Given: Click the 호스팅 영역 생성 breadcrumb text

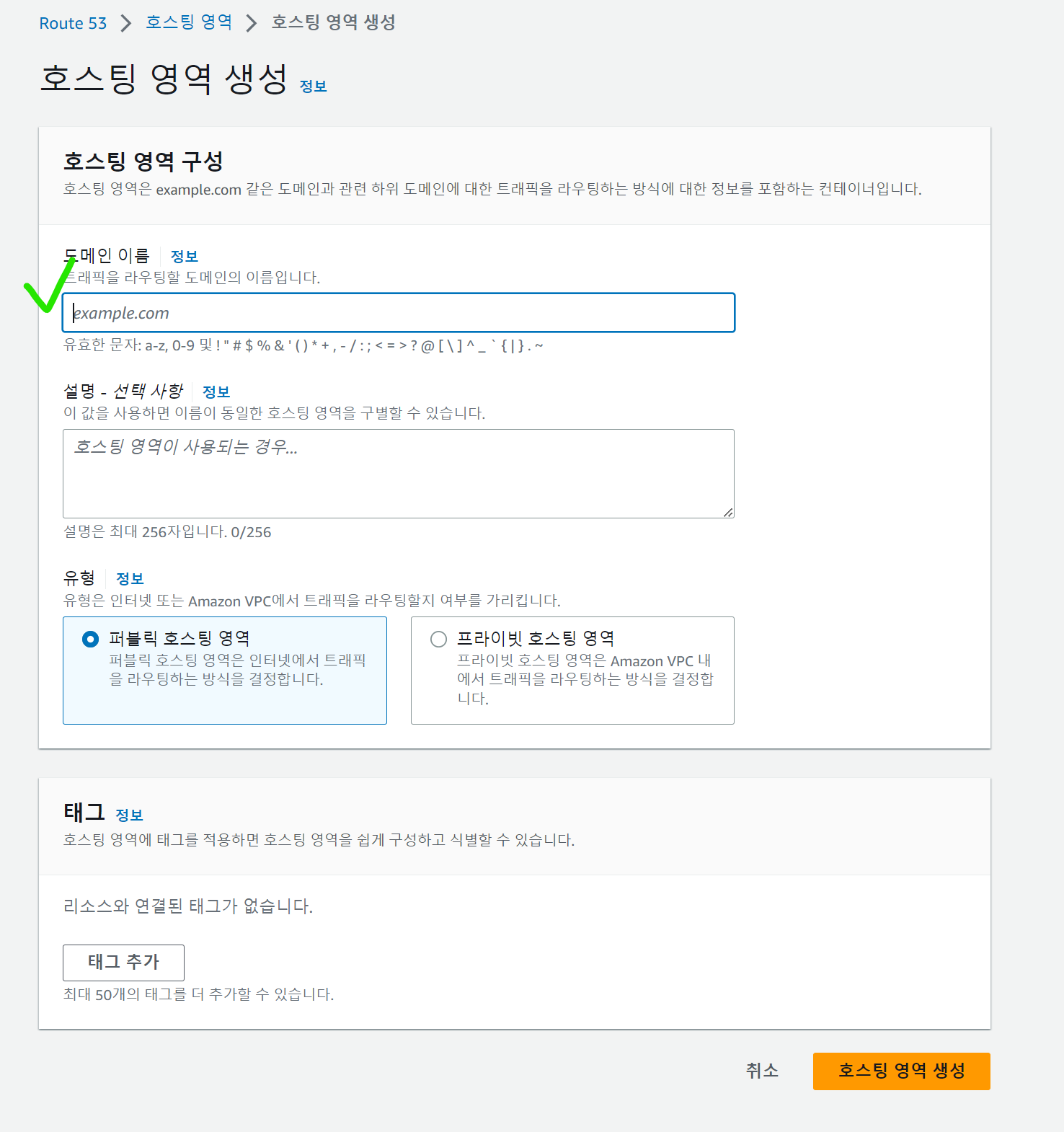Looking at the screenshot, I should pyautogui.click(x=333, y=22).
